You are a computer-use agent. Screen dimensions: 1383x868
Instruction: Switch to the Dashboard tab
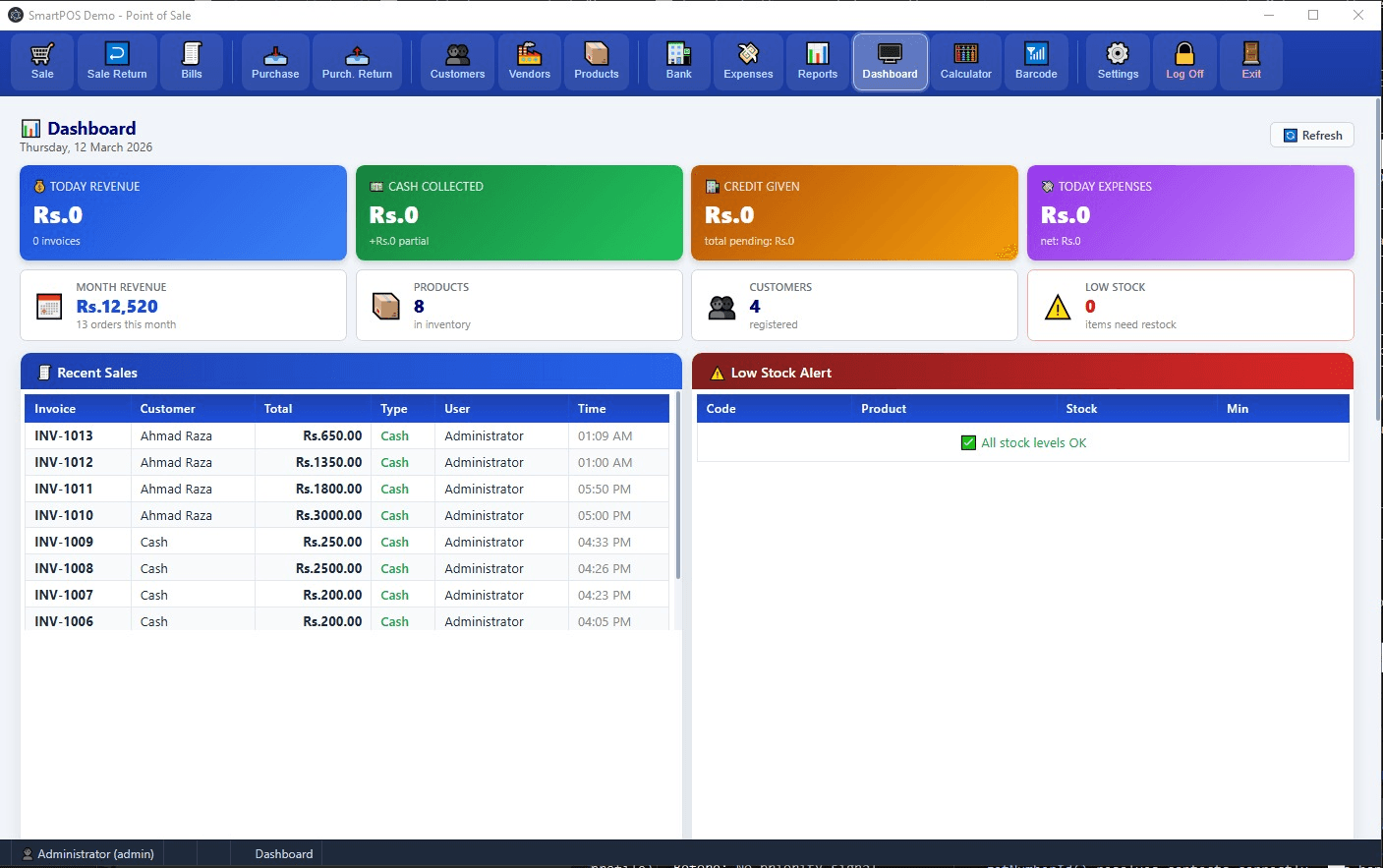890,61
